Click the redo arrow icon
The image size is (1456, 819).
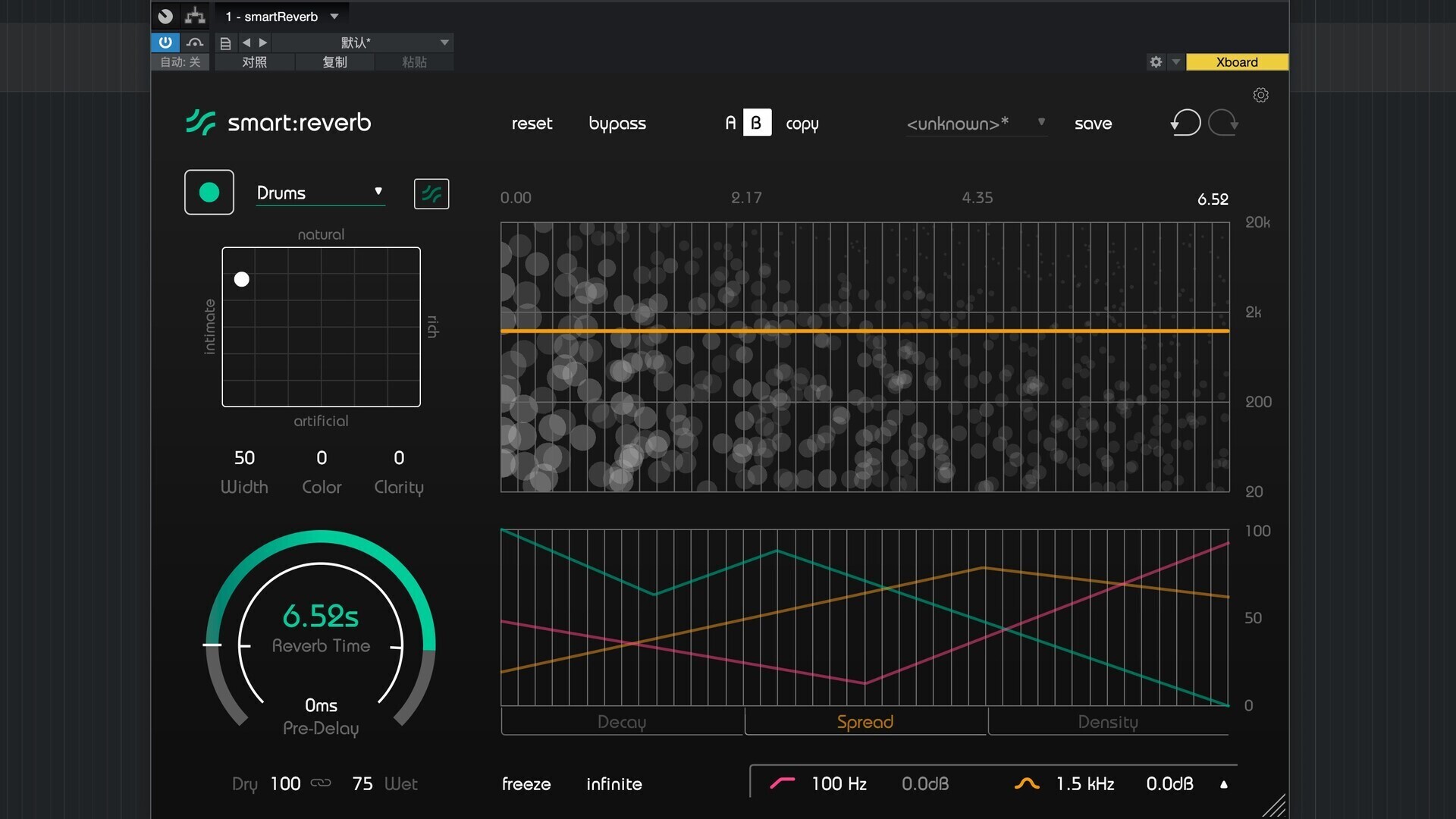pyautogui.click(x=1222, y=123)
